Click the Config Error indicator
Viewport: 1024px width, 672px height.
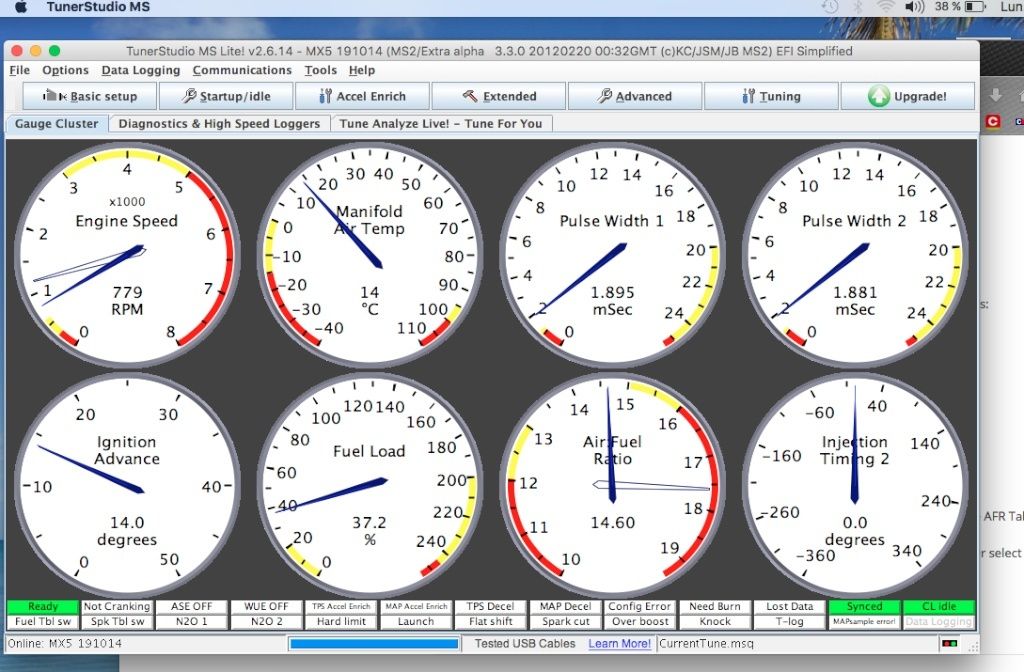640,607
